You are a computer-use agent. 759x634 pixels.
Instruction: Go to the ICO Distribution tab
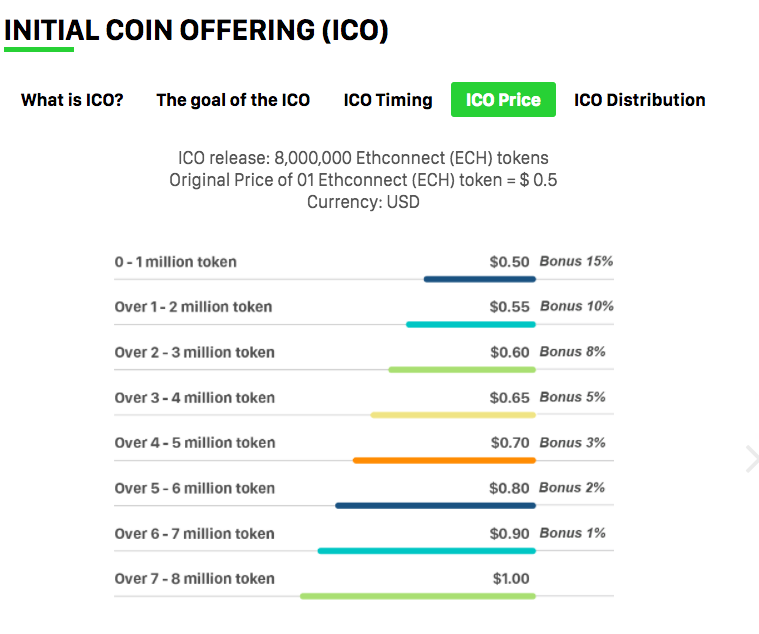(639, 100)
